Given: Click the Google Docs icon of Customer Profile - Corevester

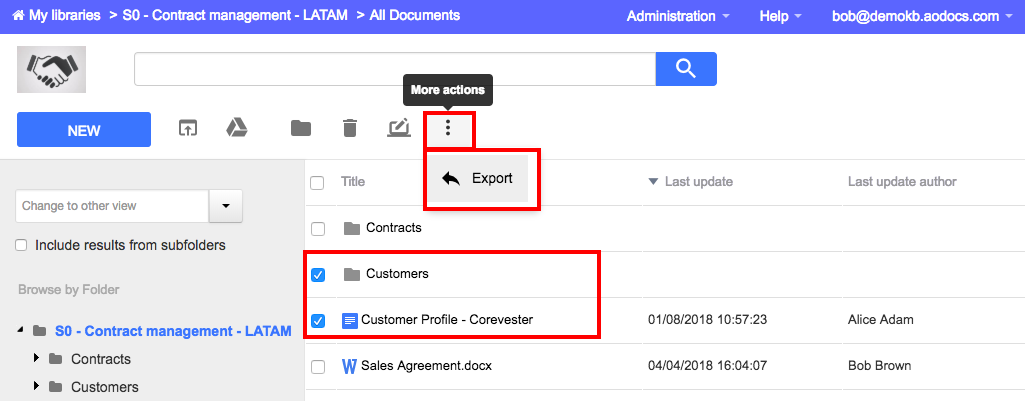Looking at the screenshot, I should 350,321.
